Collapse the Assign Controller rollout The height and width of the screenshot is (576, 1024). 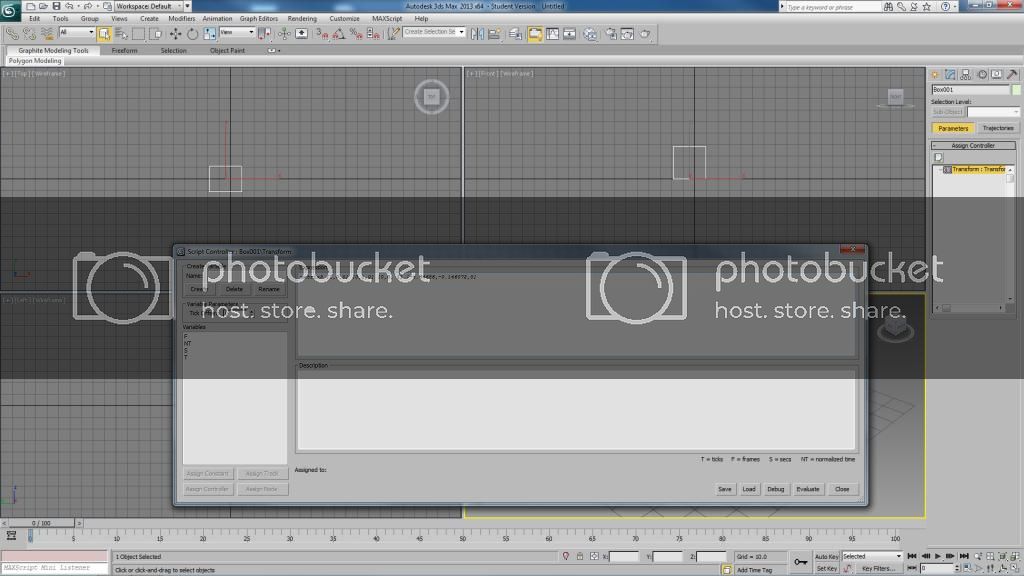973,146
